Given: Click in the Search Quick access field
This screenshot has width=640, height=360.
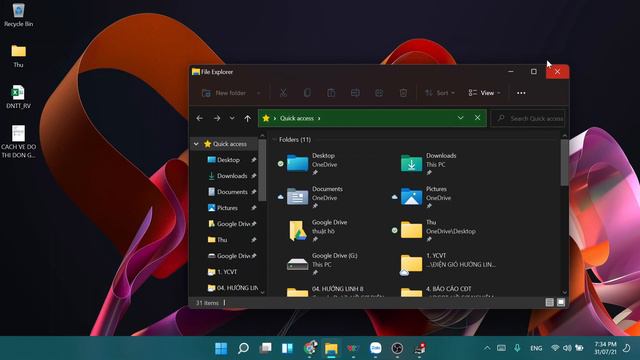Looking at the screenshot, I should 528,118.
